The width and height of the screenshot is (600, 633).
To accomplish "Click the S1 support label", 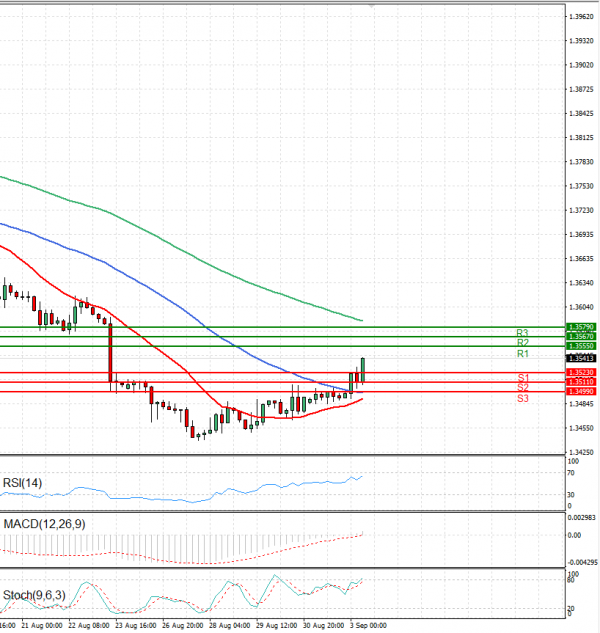I will tap(523, 377).
